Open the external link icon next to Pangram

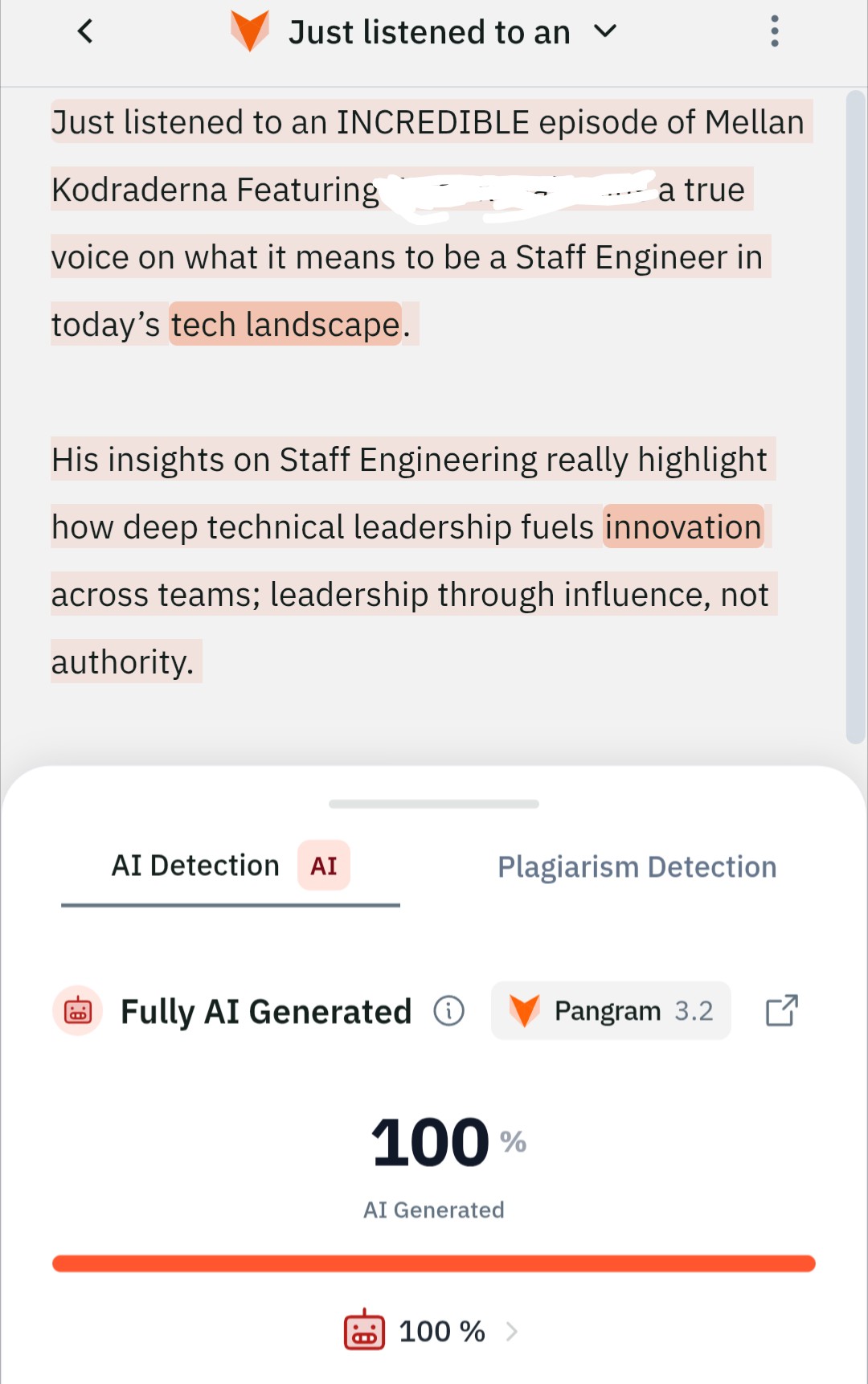pyautogui.click(x=781, y=1010)
